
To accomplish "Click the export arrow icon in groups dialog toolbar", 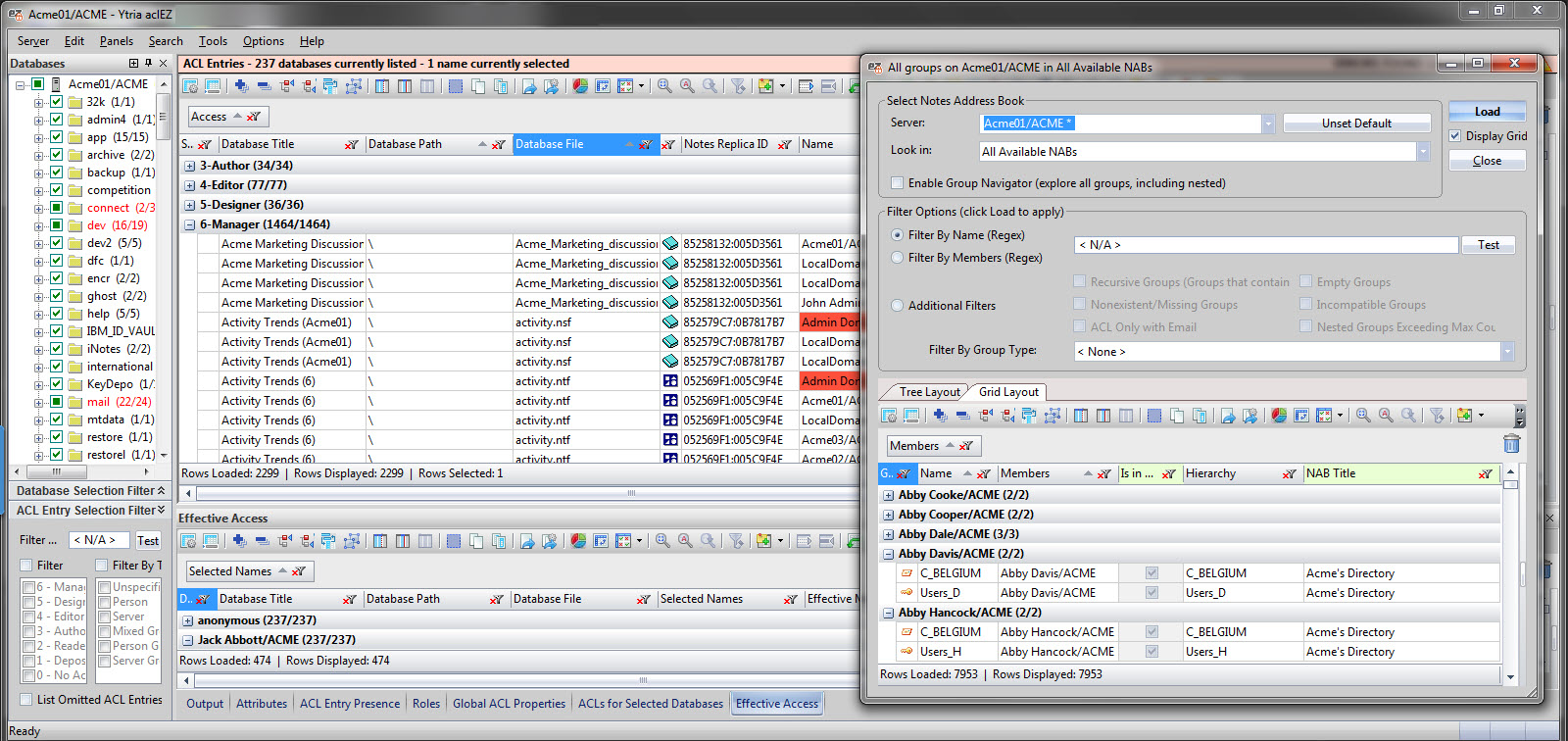I will 1228,416.
